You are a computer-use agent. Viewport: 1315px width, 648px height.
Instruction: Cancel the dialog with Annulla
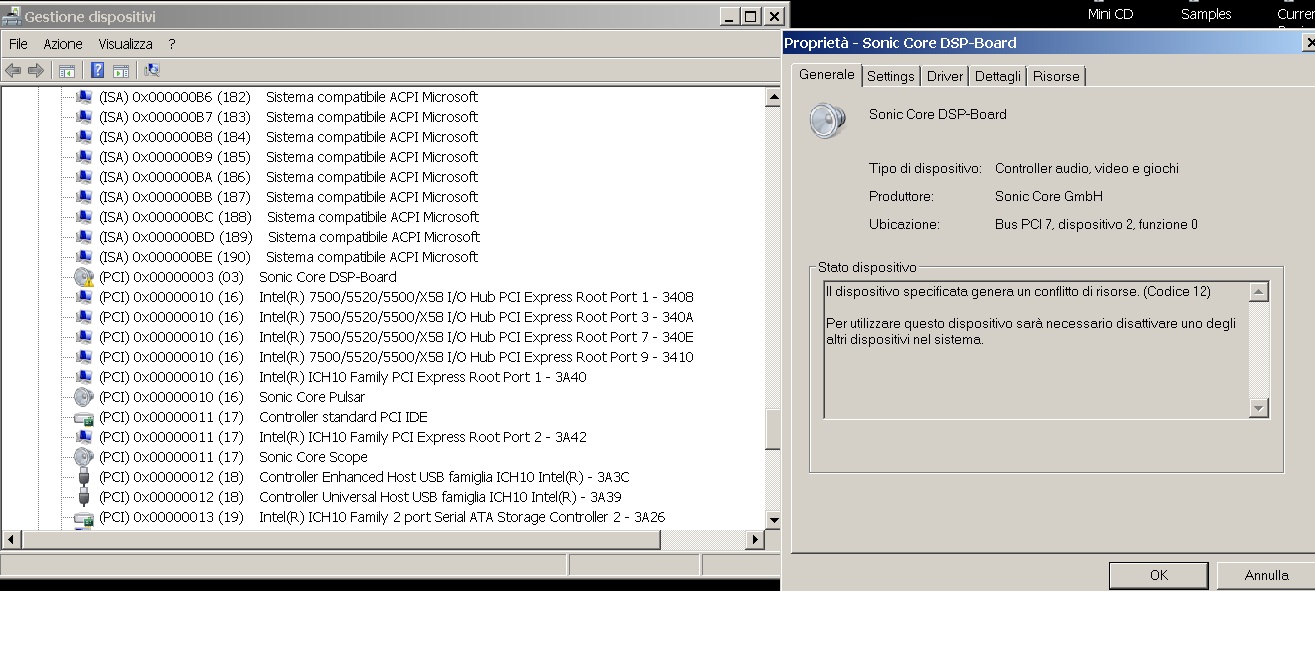tap(1266, 575)
